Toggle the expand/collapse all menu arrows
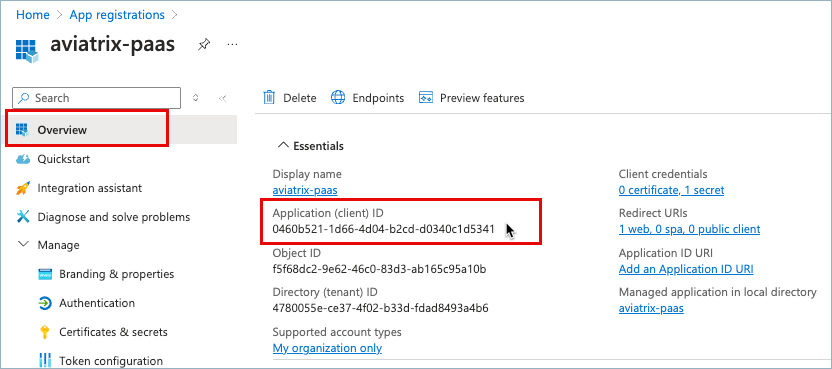The width and height of the screenshot is (832, 369). point(195,98)
